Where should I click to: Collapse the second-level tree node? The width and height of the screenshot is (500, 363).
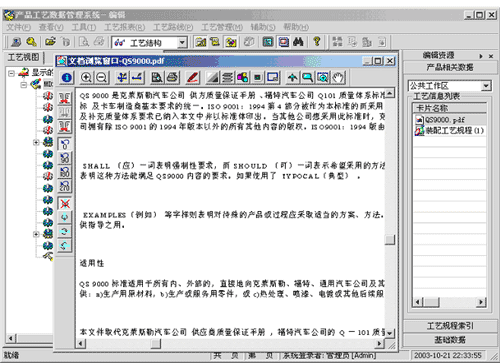24,85
